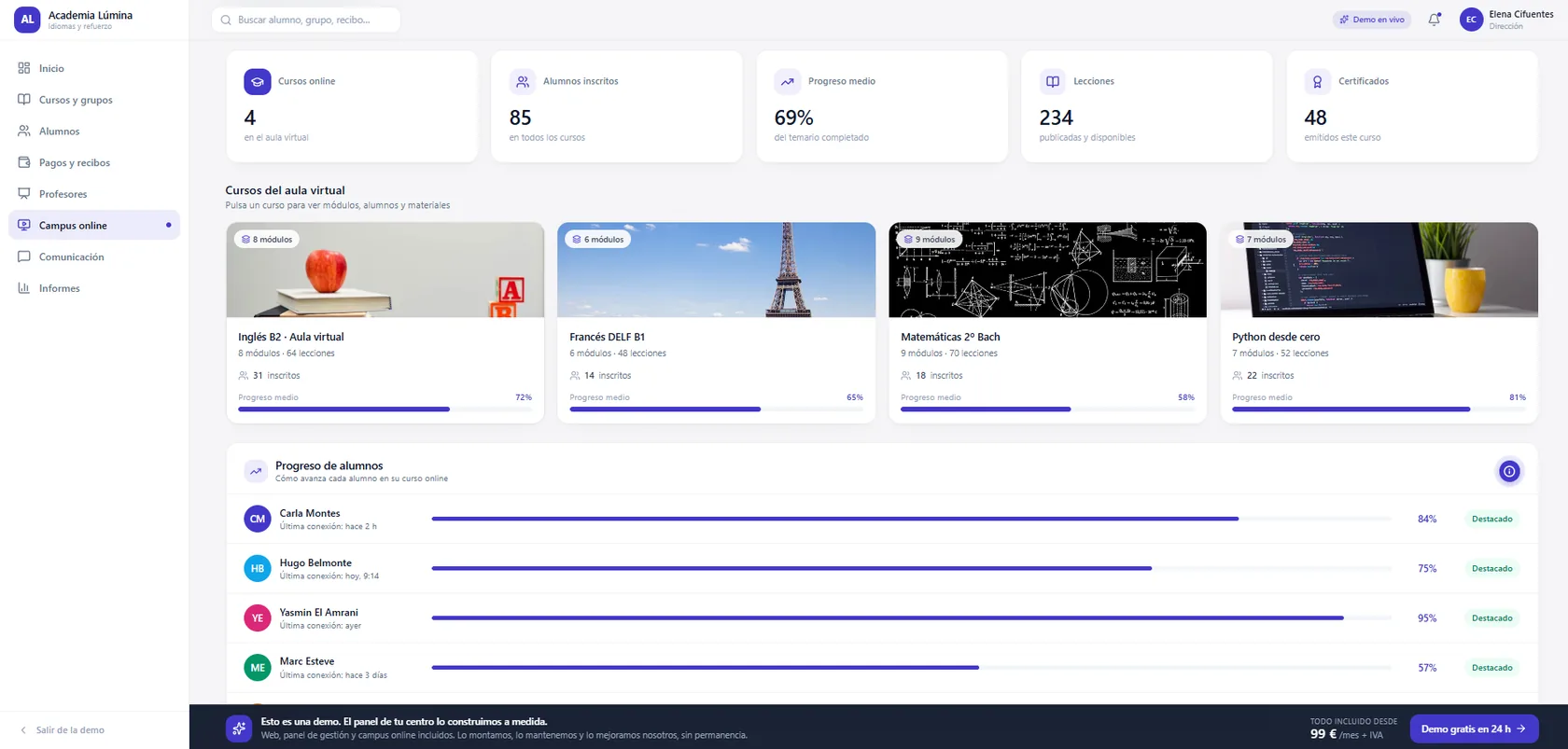1568x749 pixels.
Task: Click the CM avatar for Carla Montes
Action: point(258,519)
